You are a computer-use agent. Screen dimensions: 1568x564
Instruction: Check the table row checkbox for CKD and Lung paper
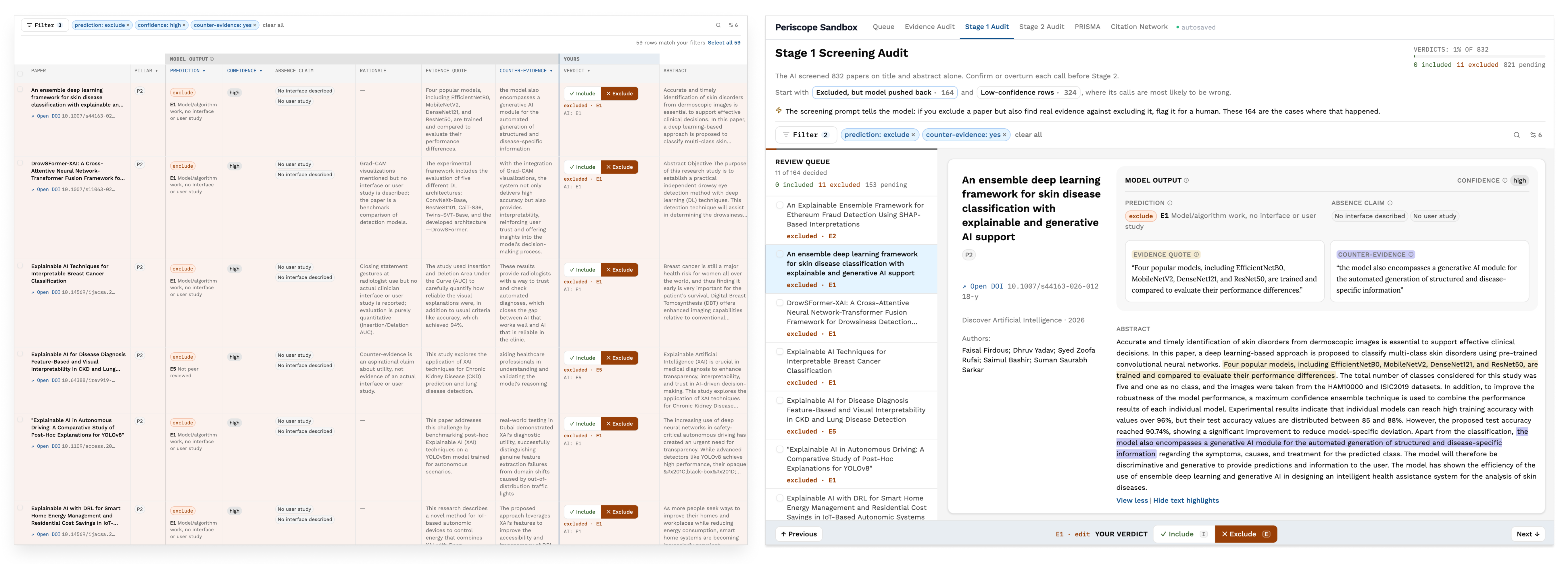pos(20,354)
